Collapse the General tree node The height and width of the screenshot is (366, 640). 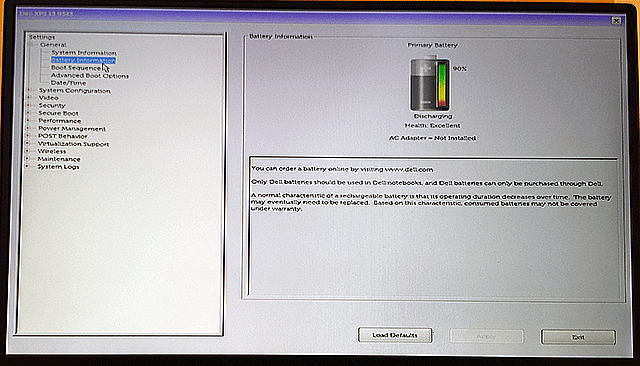30,44
